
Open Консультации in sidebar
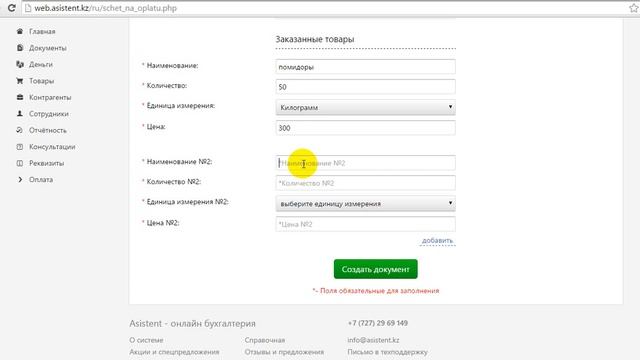[52, 147]
